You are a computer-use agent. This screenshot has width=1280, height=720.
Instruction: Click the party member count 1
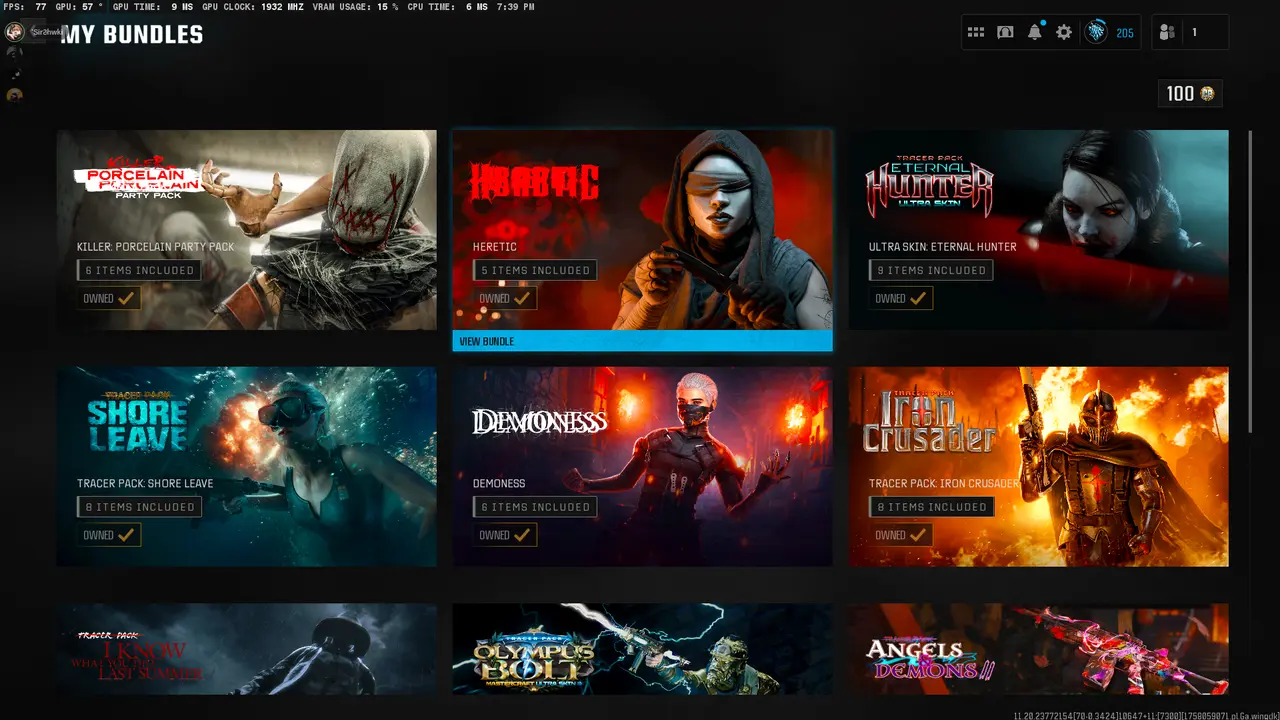pyautogui.click(x=1193, y=32)
